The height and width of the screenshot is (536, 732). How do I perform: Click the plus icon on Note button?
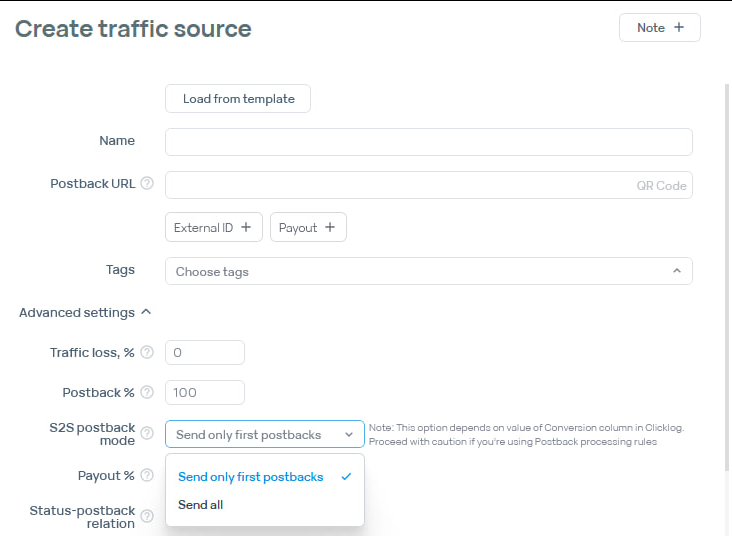click(x=679, y=28)
